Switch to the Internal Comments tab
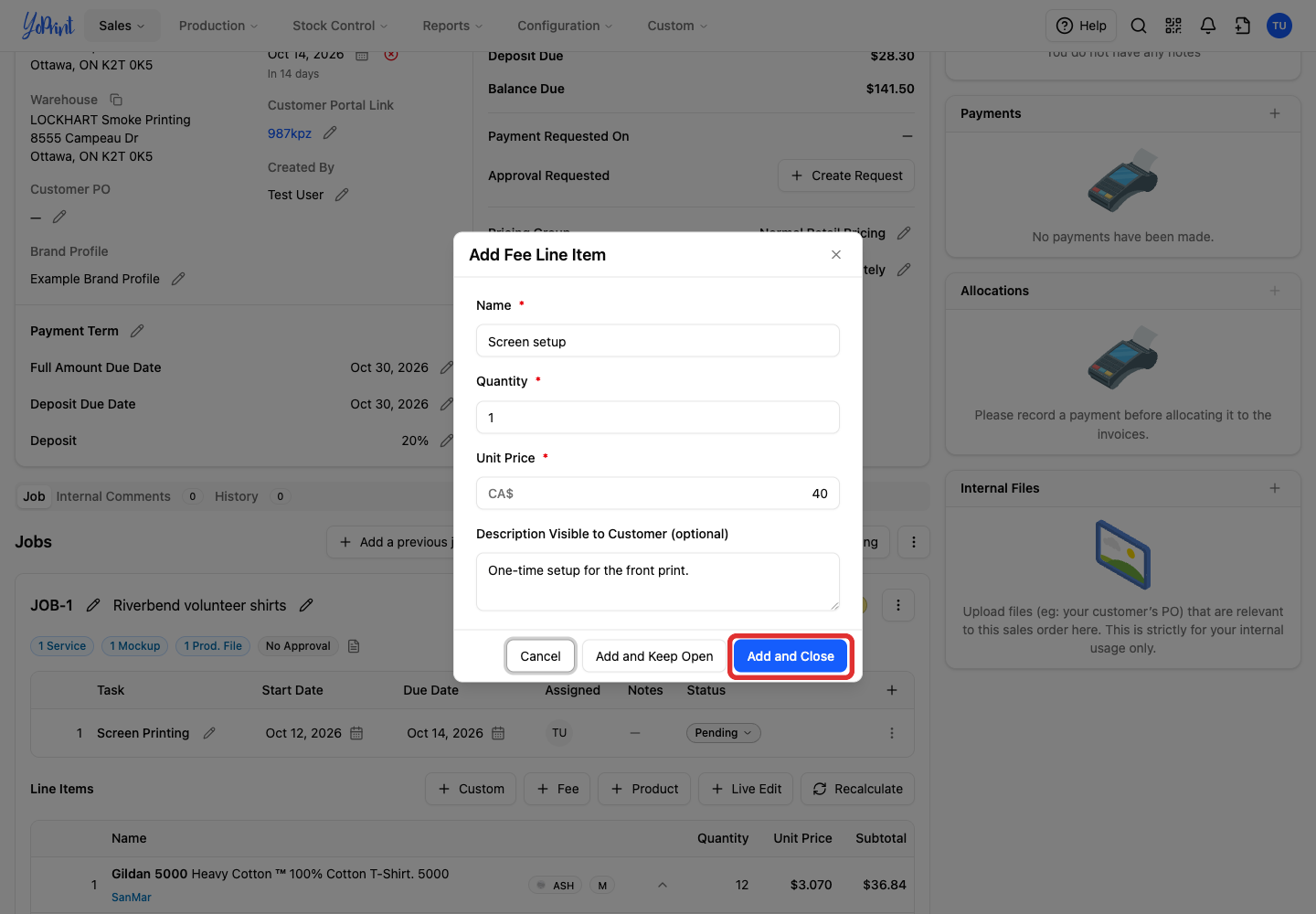The height and width of the screenshot is (914, 1316). coord(113,496)
